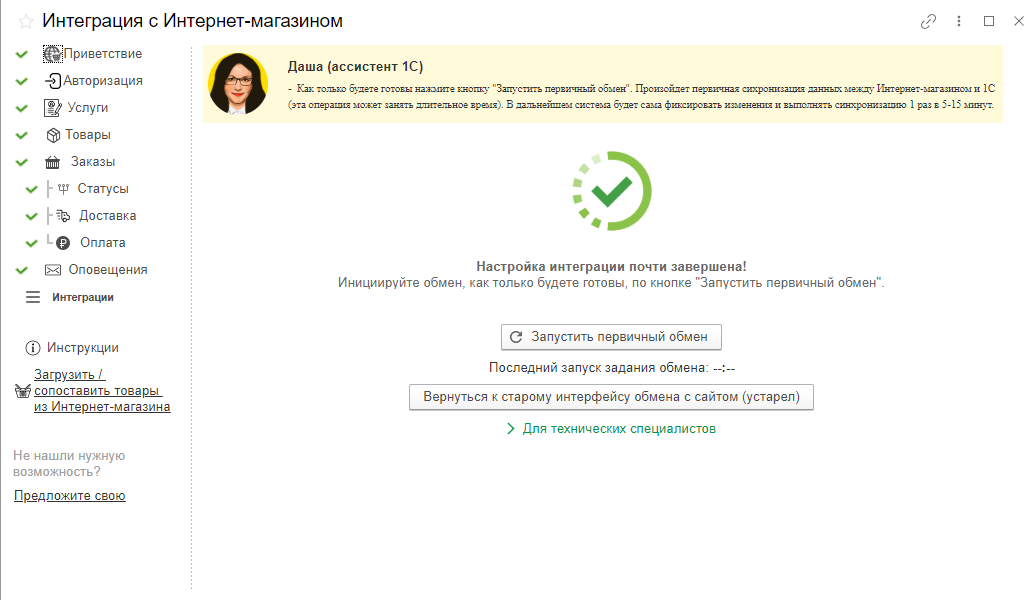
Task: Click the large green checkmark progress circle
Action: 611,191
